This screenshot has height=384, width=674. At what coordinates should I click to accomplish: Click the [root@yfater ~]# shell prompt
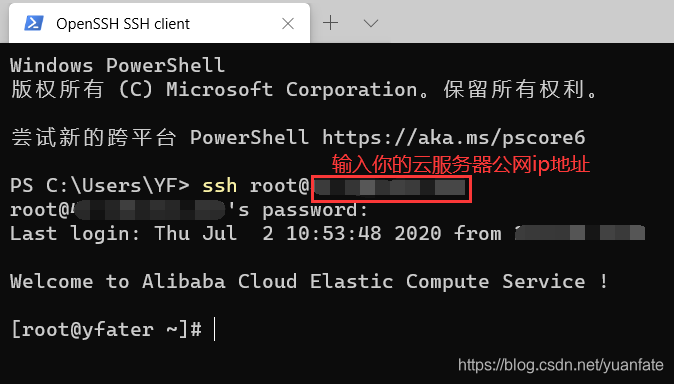coord(106,330)
